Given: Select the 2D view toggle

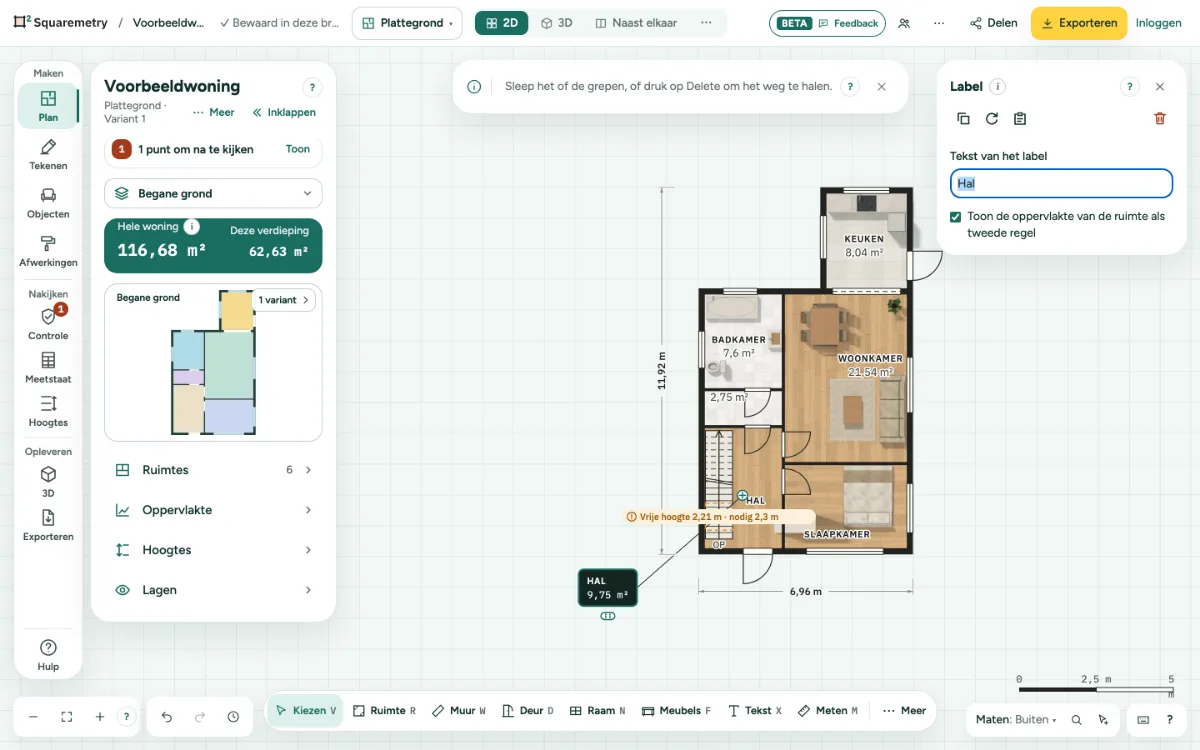Looking at the screenshot, I should [x=502, y=23].
